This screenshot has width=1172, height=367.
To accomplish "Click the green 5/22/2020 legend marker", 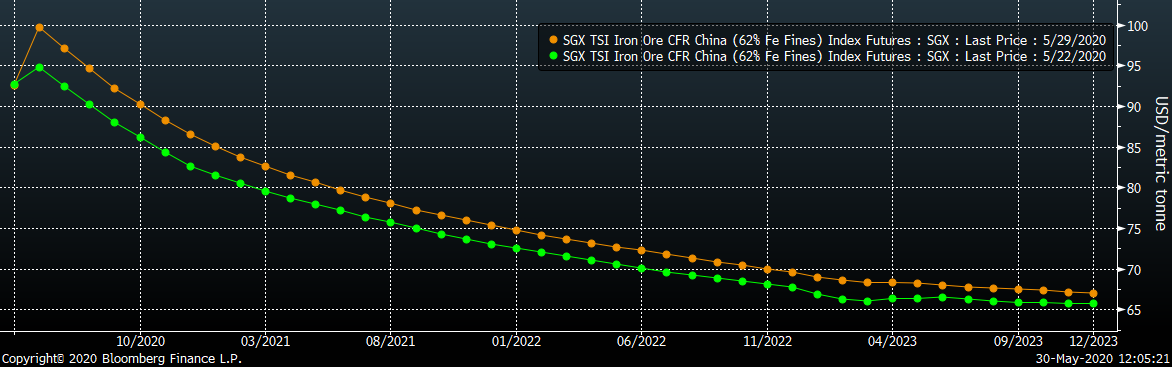I will tap(553, 55).
